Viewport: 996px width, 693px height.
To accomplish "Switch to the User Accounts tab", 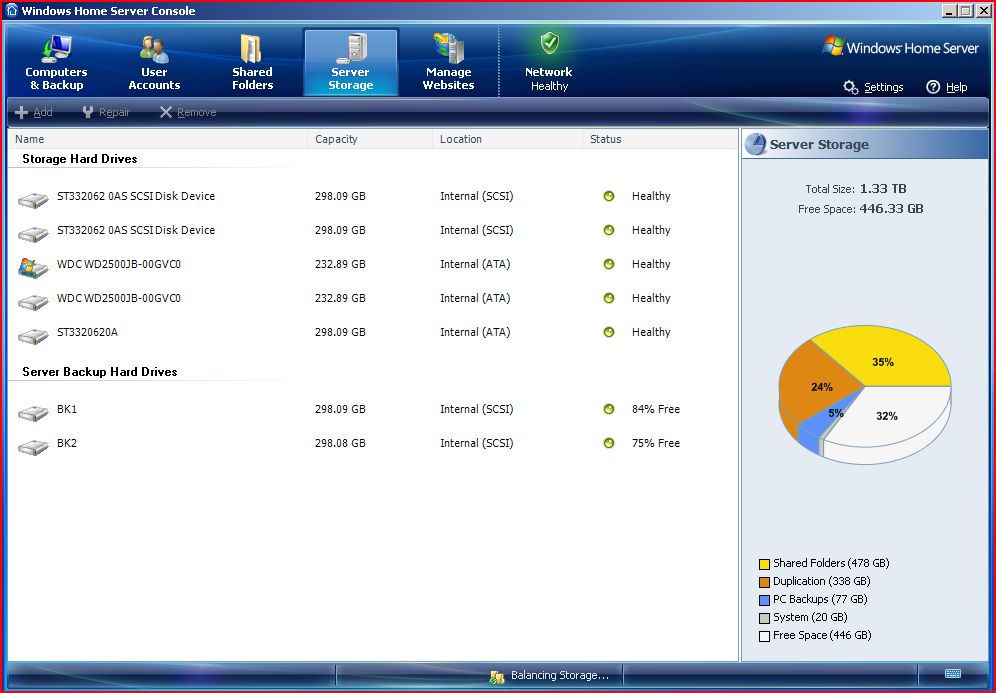I will coord(154,62).
